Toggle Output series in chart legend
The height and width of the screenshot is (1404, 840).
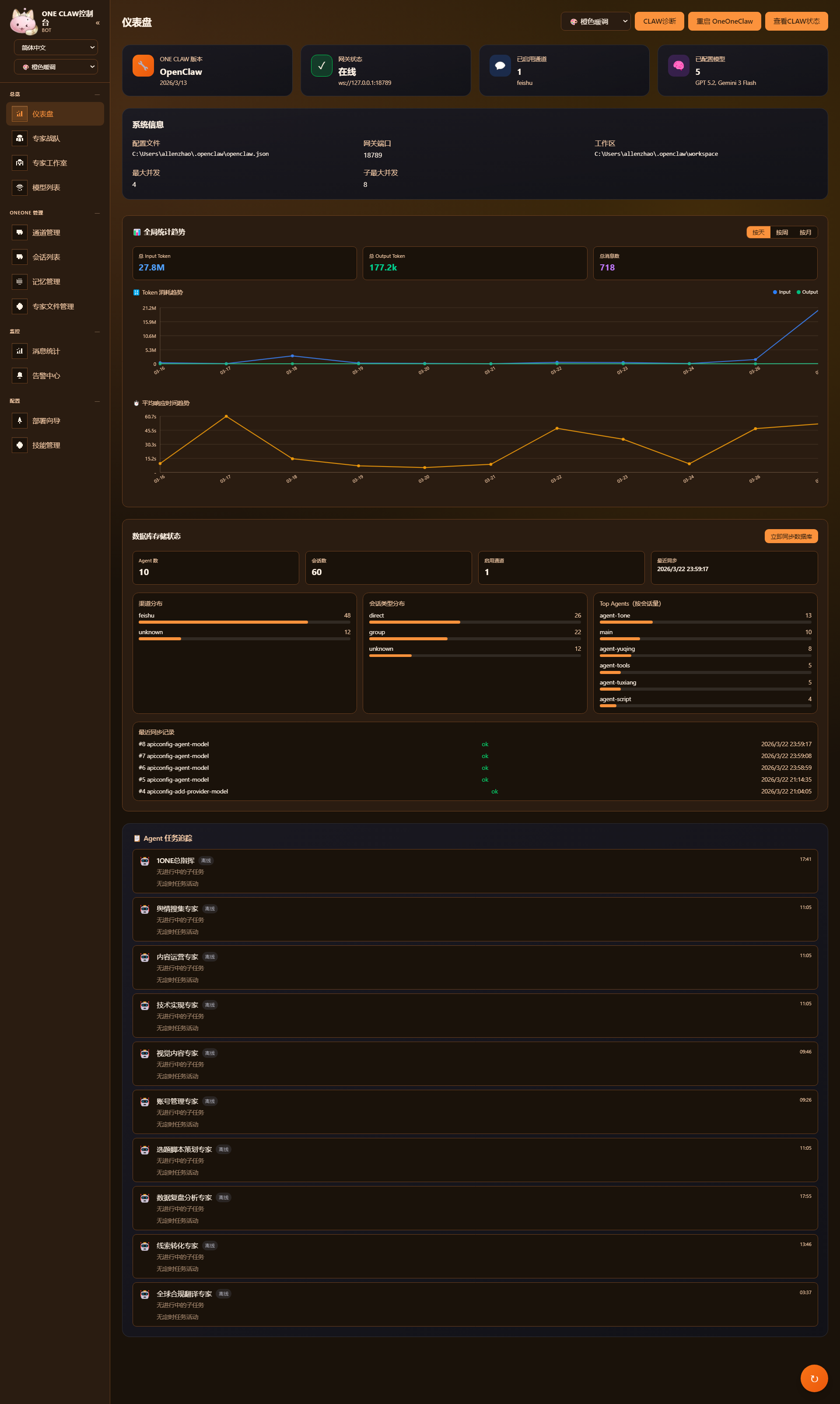coord(807,292)
